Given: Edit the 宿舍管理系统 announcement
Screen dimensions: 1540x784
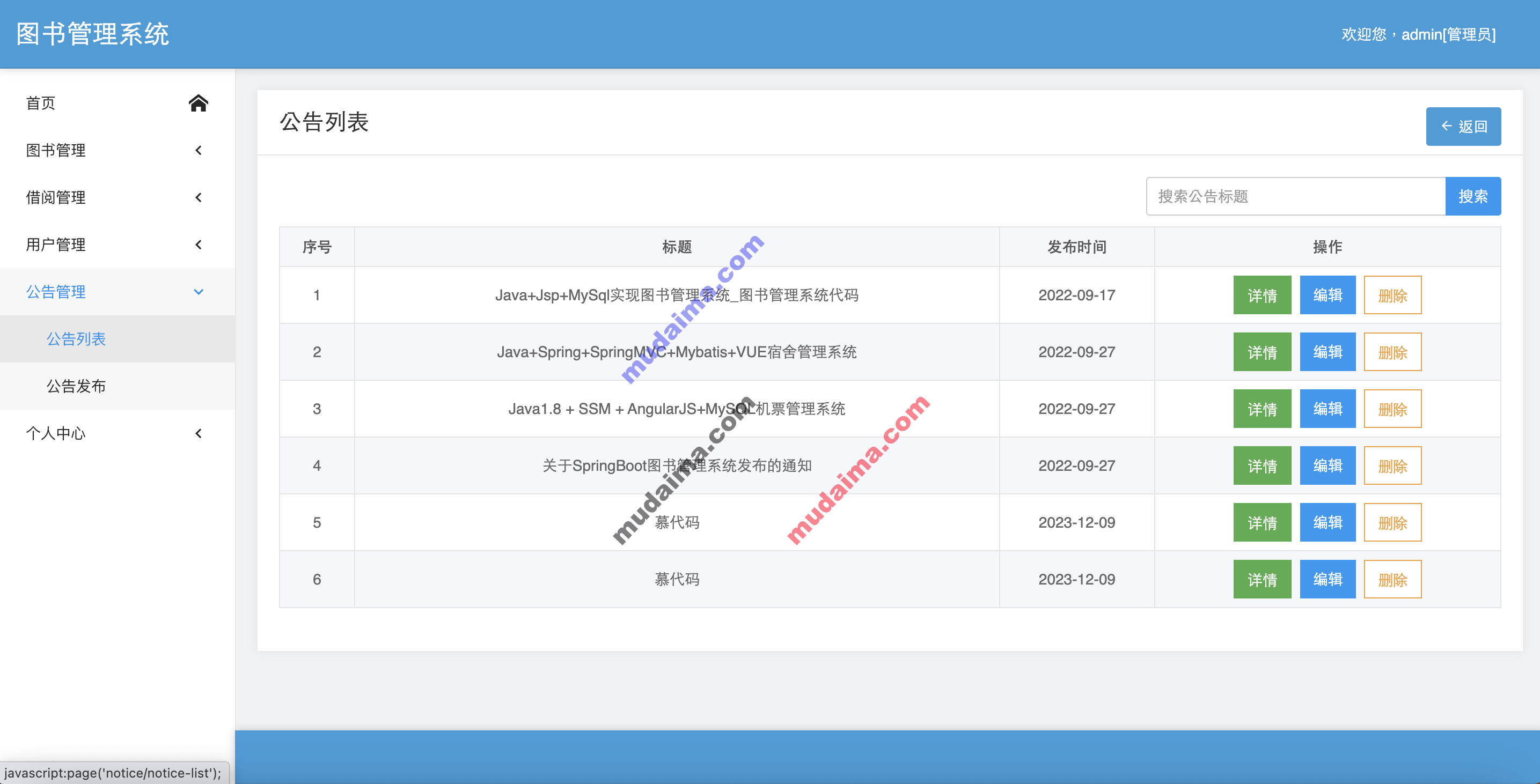Looking at the screenshot, I should pos(1328,352).
